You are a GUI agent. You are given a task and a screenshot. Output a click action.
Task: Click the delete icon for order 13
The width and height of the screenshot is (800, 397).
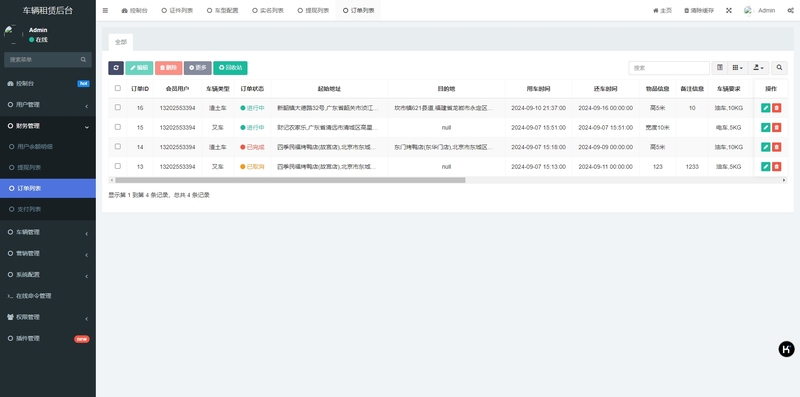[777, 166]
